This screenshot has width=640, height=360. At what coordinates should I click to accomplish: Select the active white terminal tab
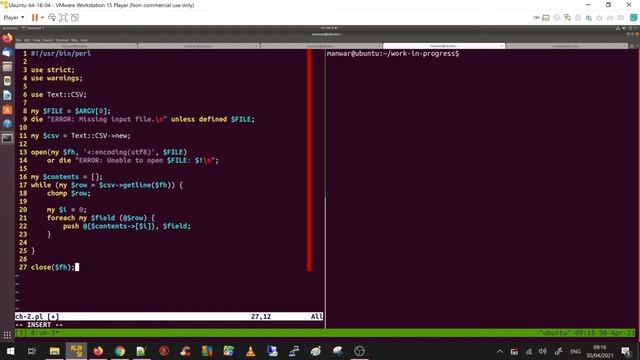[x=444, y=46]
